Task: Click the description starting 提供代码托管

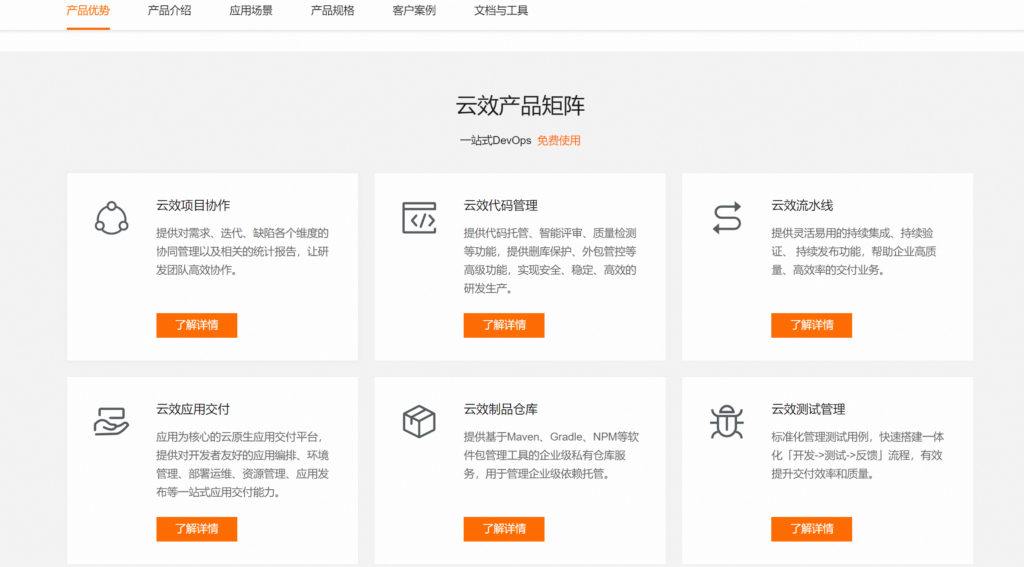Action: click(550, 261)
